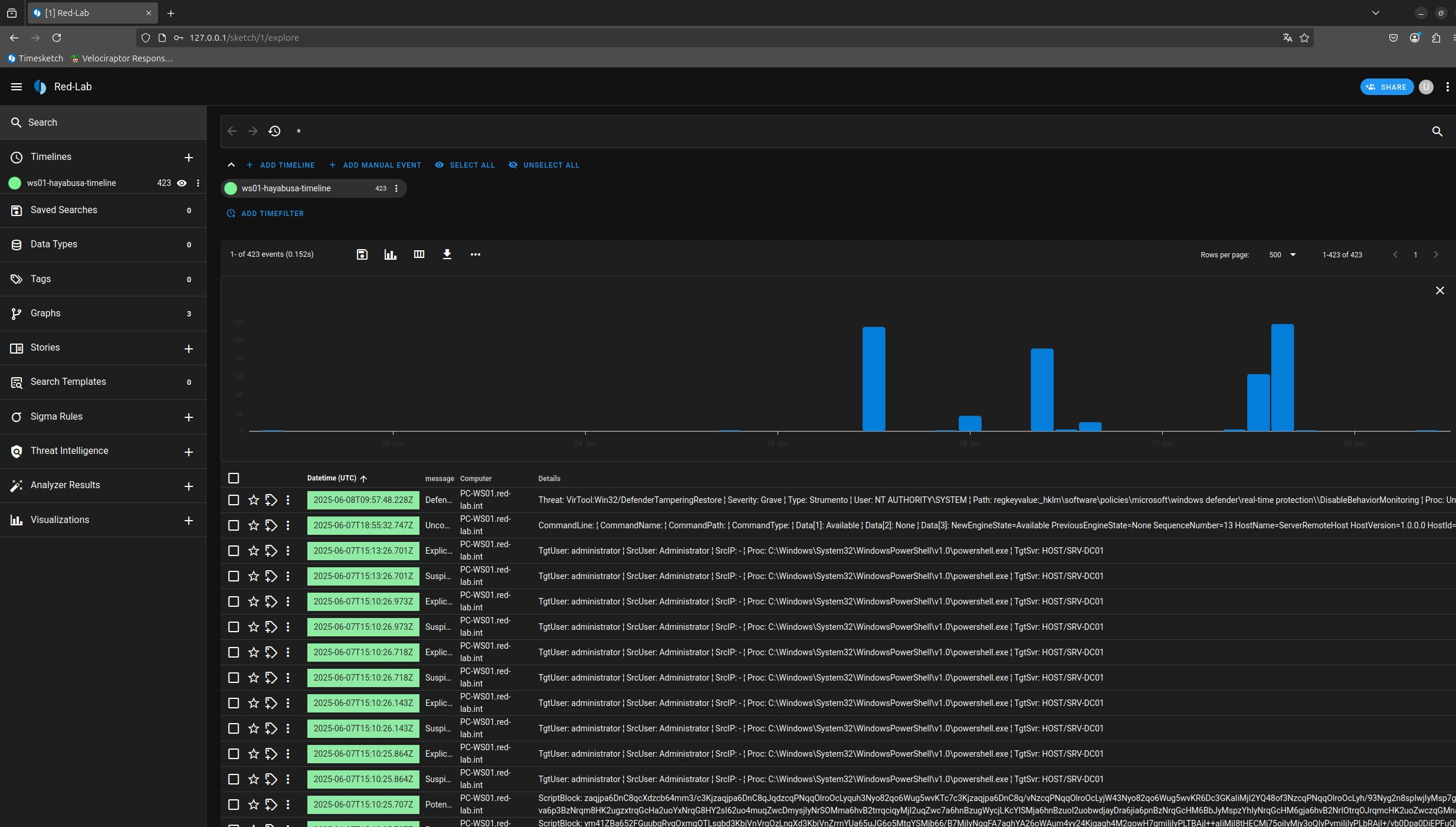1456x827 pixels.
Task: Click ADD TIMEFILTER button
Action: tap(265, 214)
